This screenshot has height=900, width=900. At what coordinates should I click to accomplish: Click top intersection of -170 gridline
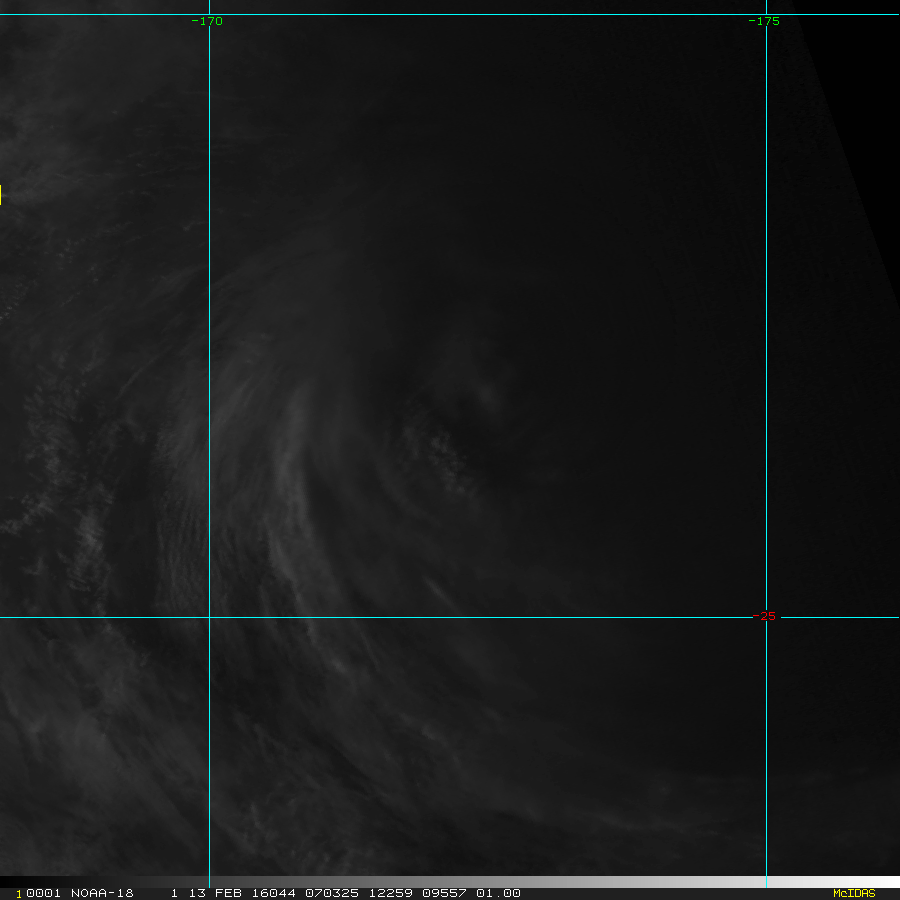pyautogui.click(x=209, y=14)
